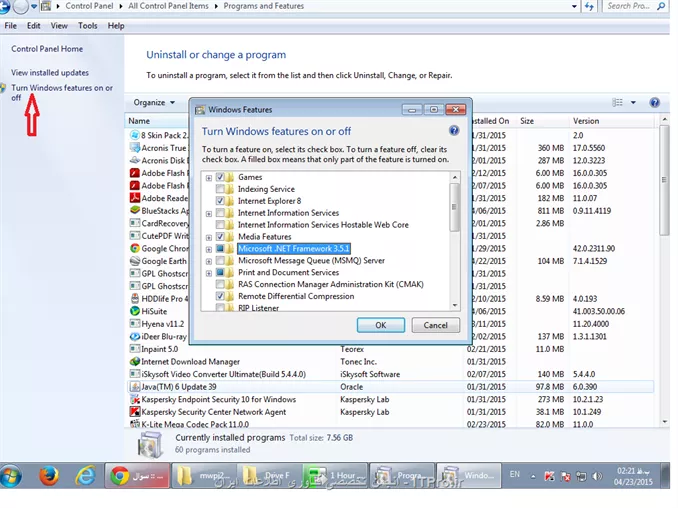
Task: Click features list vertical scrollbar thumb
Action: pos(454,208)
